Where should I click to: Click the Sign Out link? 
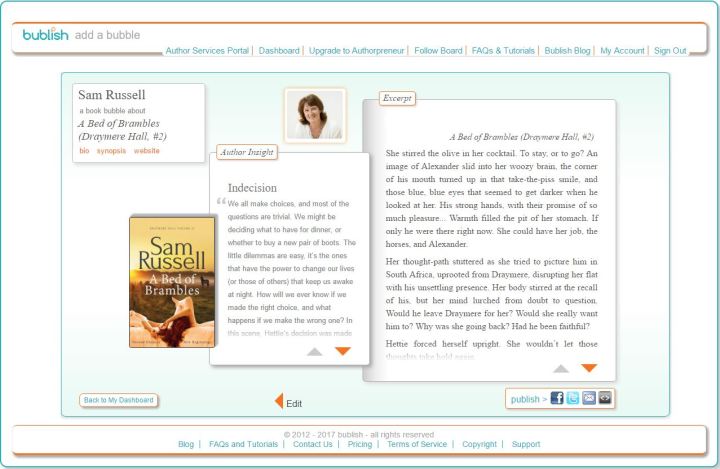[670, 51]
